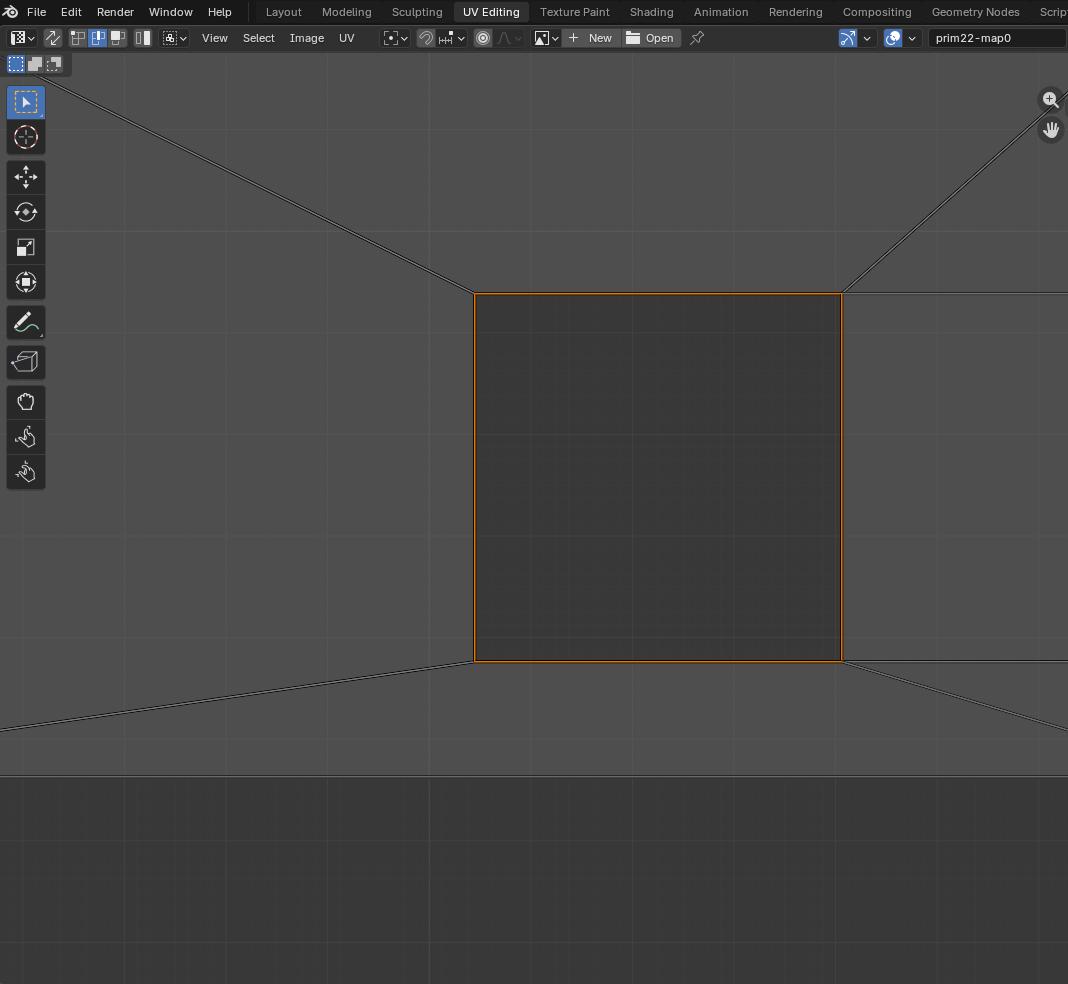Image resolution: width=1068 pixels, height=984 pixels.
Task: Set selection mode to extend
Action: [x=35, y=64]
